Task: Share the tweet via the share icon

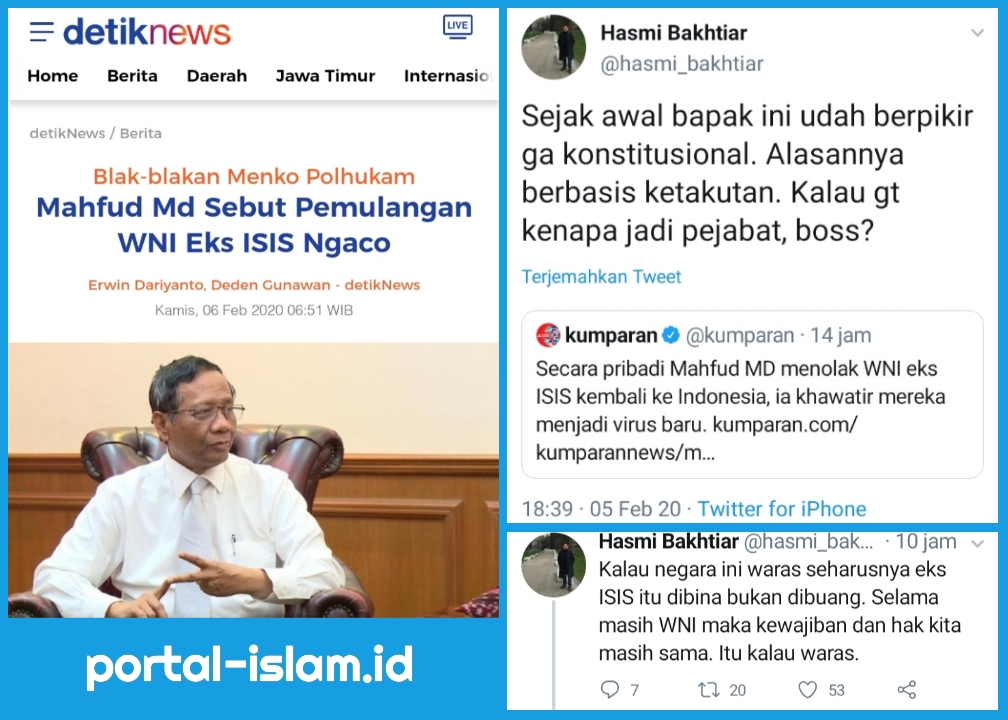Action: coord(906,690)
